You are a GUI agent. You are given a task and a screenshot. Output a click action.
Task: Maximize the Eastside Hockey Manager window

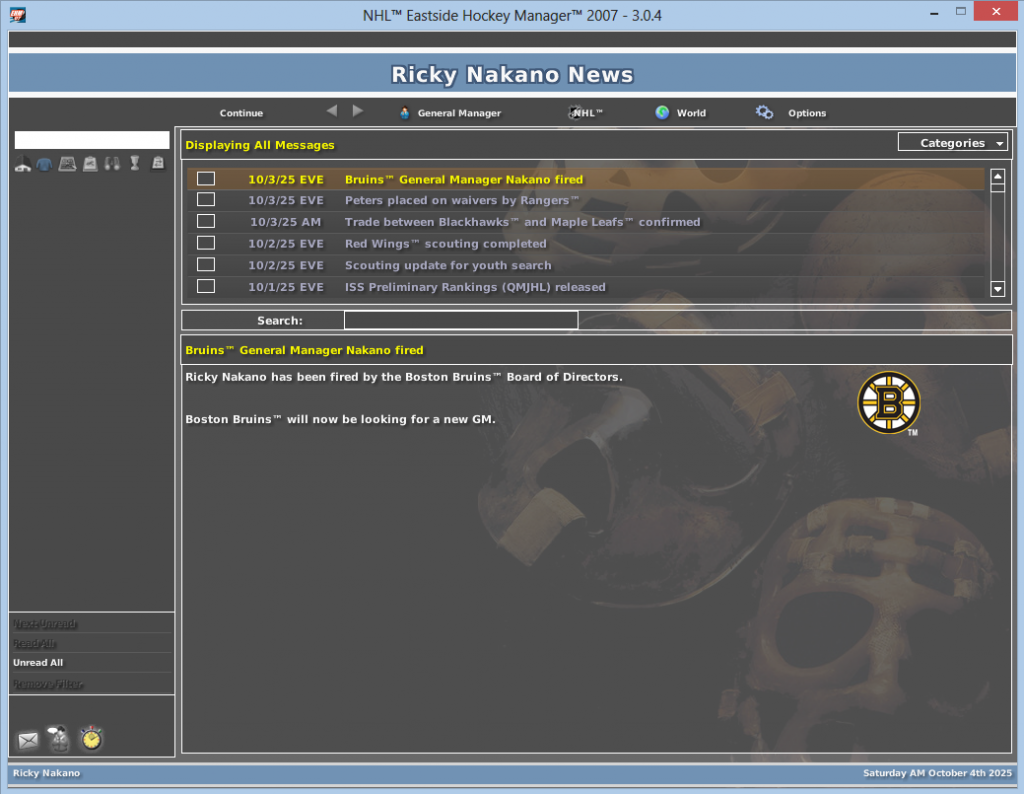click(x=961, y=12)
